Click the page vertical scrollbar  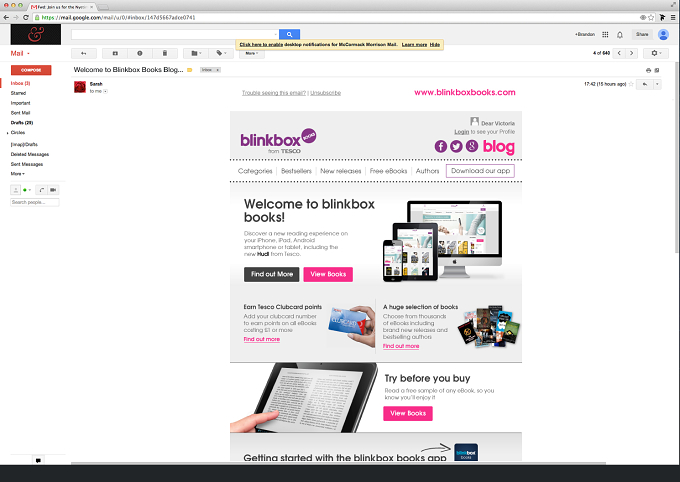[677, 156]
